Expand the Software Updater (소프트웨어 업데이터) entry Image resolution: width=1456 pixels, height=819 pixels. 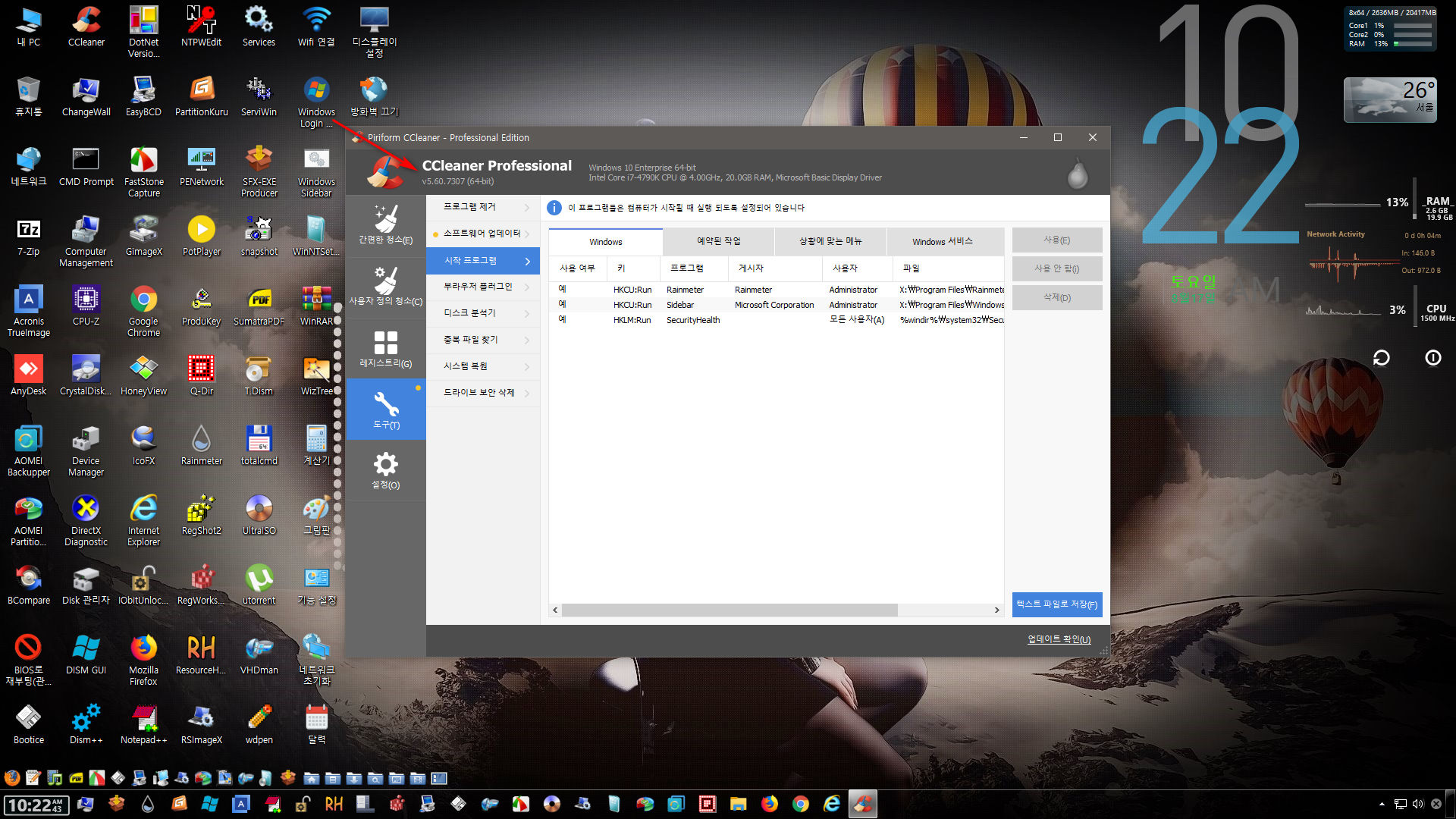coord(483,234)
